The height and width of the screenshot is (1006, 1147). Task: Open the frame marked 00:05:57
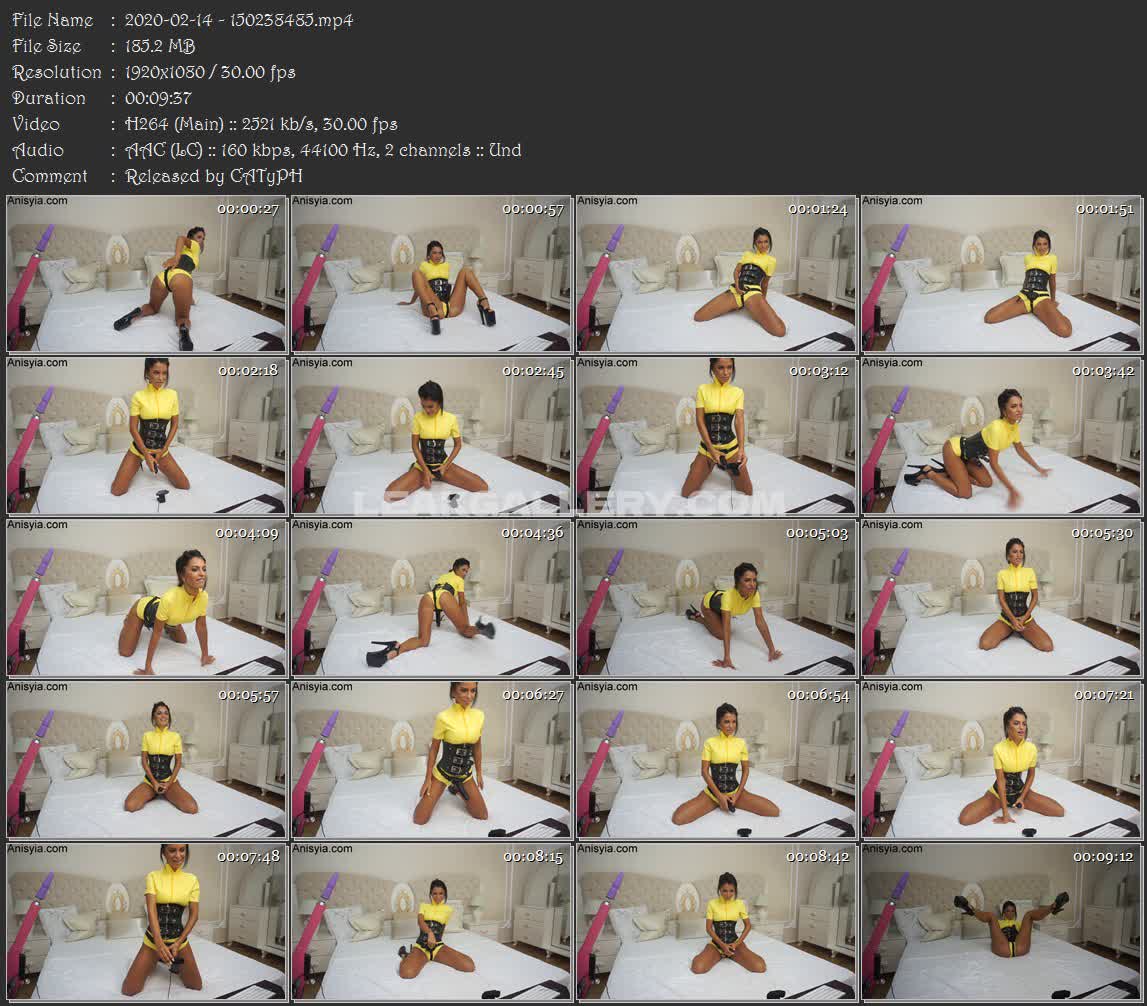pyautogui.click(x=146, y=760)
